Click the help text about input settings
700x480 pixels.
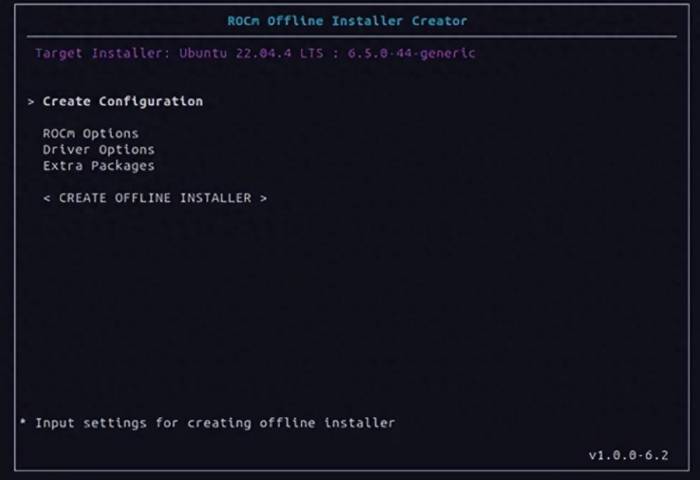(215, 423)
